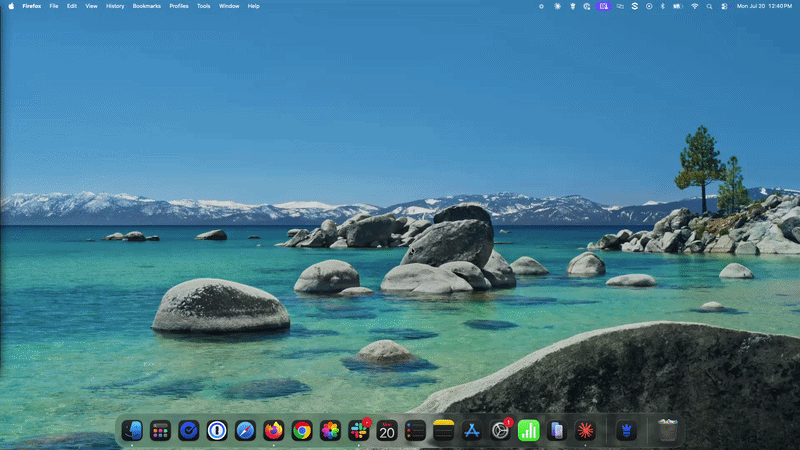Open Finder from the Dock
The height and width of the screenshot is (450, 800).
132,431
